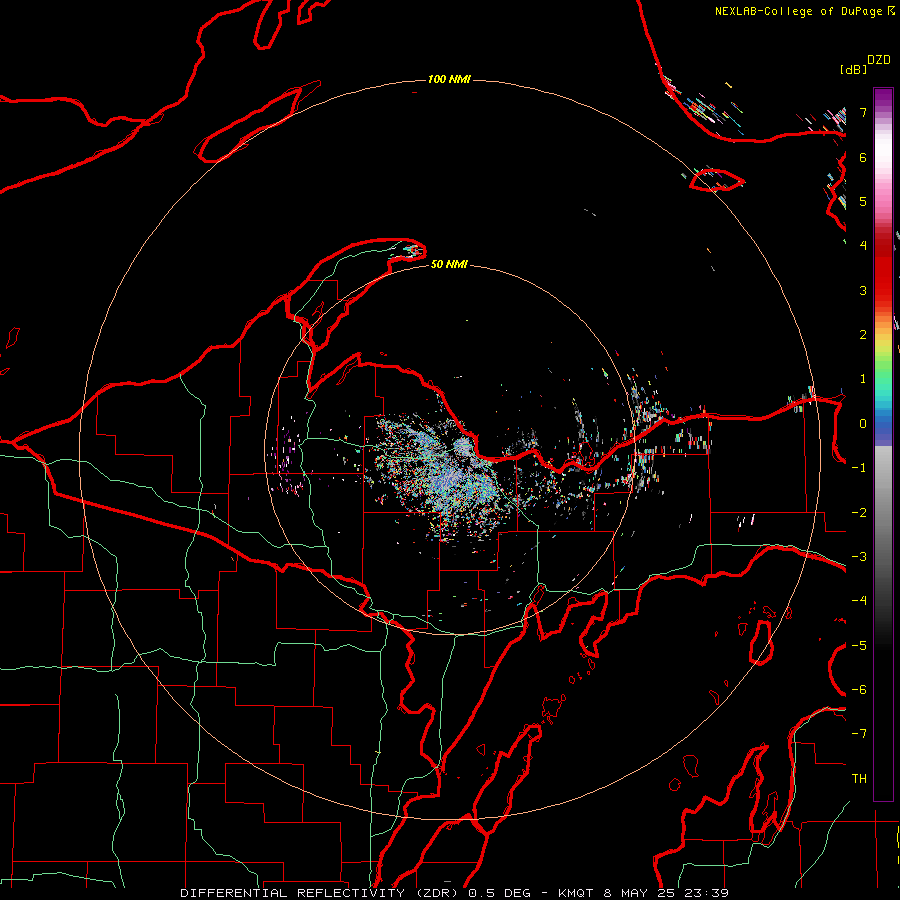The image size is (900, 900).
Task: Click the color scale bar at 0 dB
Action: click(x=883, y=424)
